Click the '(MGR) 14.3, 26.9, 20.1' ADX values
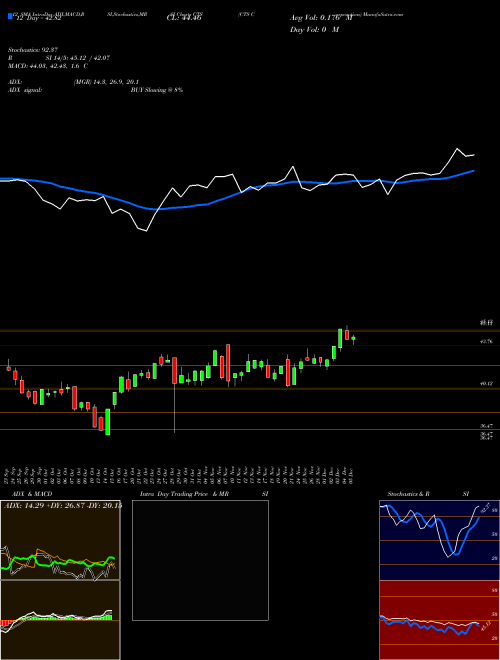The width and height of the screenshot is (500, 660). click(x=106, y=82)
